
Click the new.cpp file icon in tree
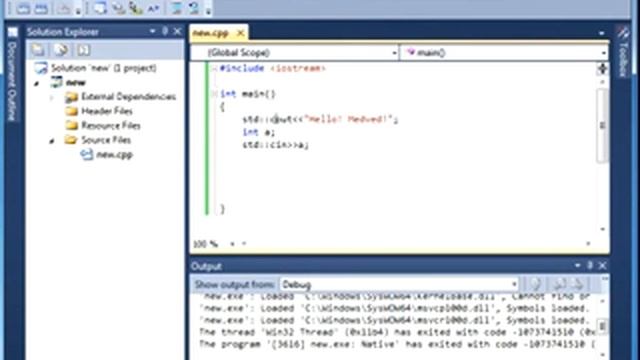(x=87, y=154)
